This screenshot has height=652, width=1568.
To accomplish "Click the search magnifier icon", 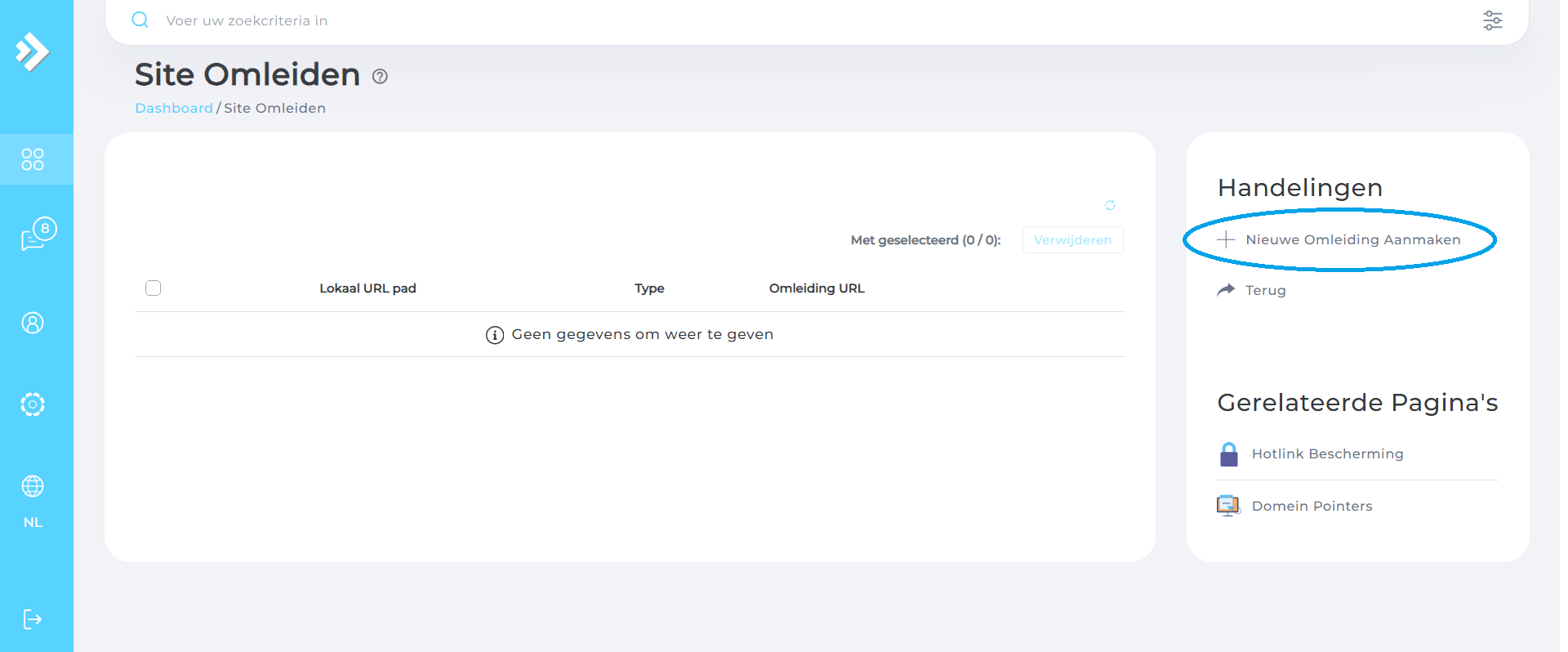I will pos(140,20).
